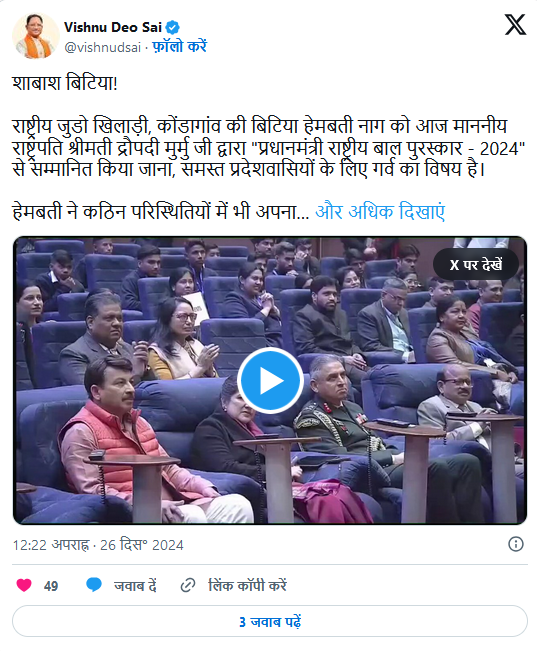Click लिंक कॉपी करें text
Image resolution: width=537 pixels, height=651 pixels.
click(248, 585)
